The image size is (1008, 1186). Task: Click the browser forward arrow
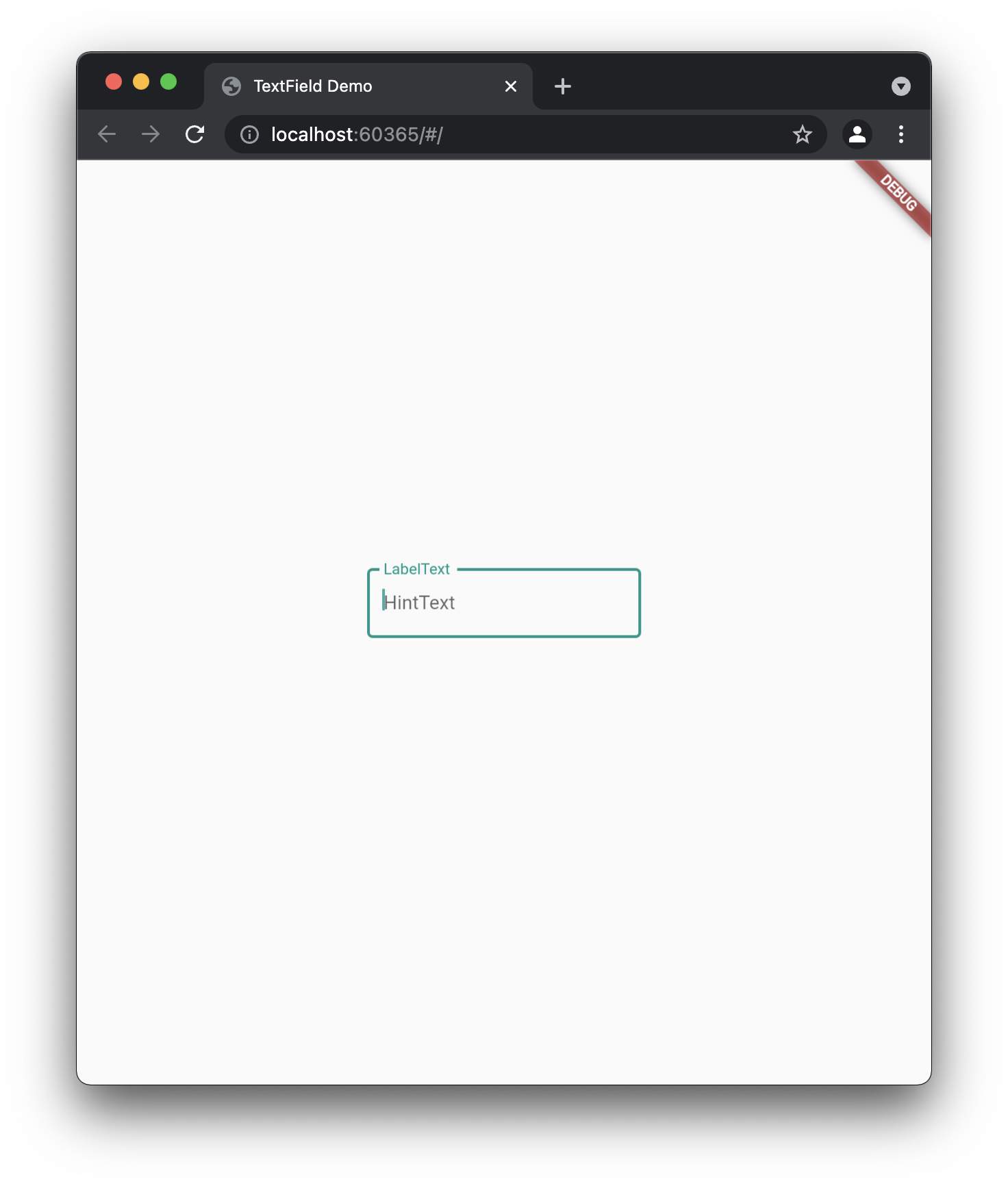click(x=151, y=134)
